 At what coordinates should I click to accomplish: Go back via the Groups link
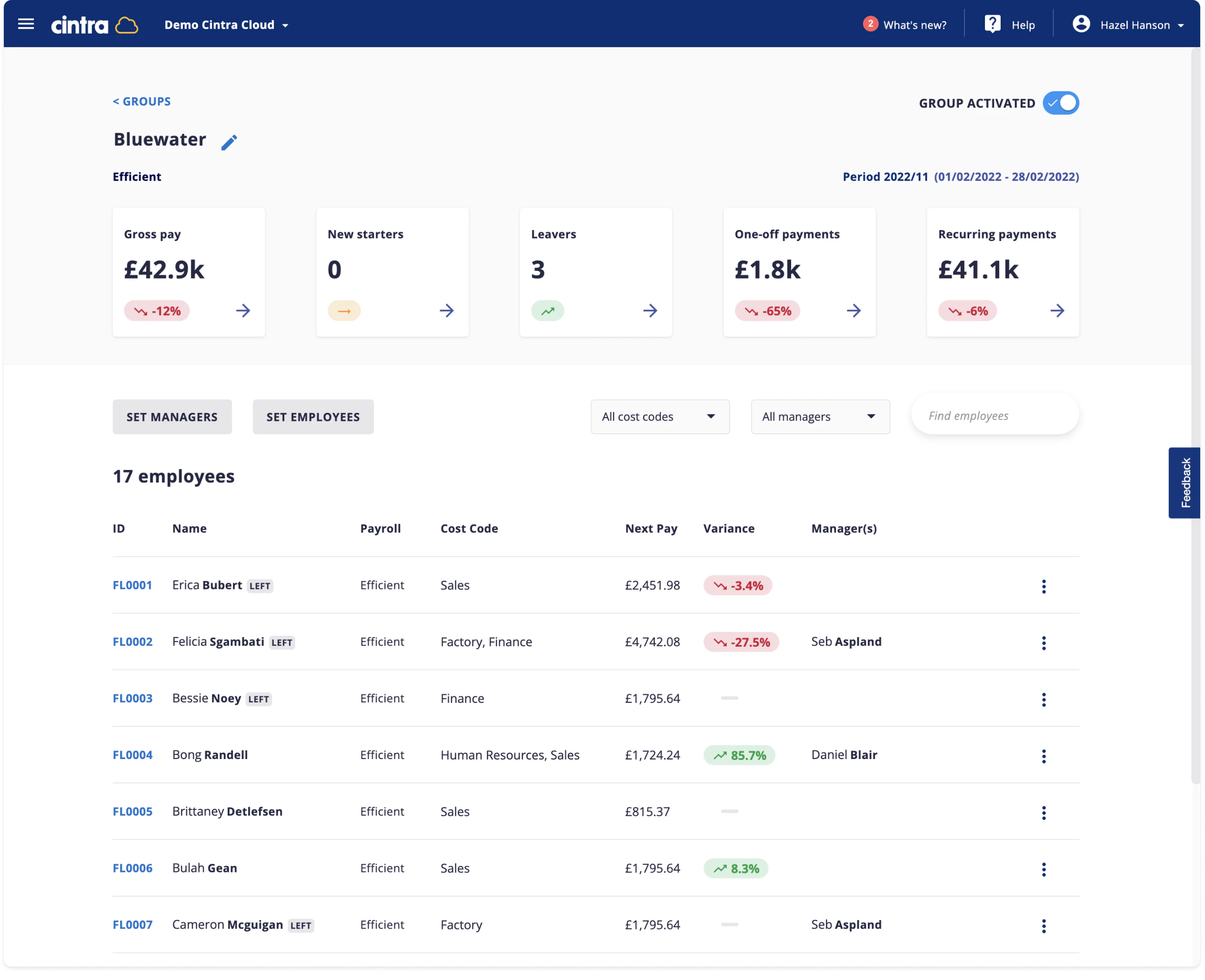(x=142, y=101)
